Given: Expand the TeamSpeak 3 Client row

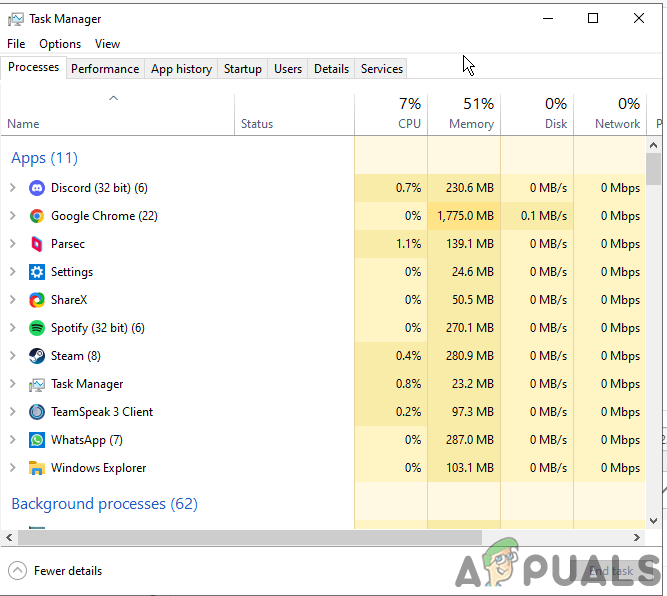Looking at the screenshot, I should [x=13, y=412].
